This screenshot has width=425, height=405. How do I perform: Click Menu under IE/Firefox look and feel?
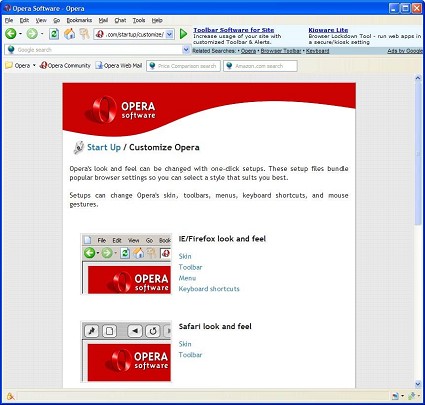pyautogui.click(x=187, y=278)
